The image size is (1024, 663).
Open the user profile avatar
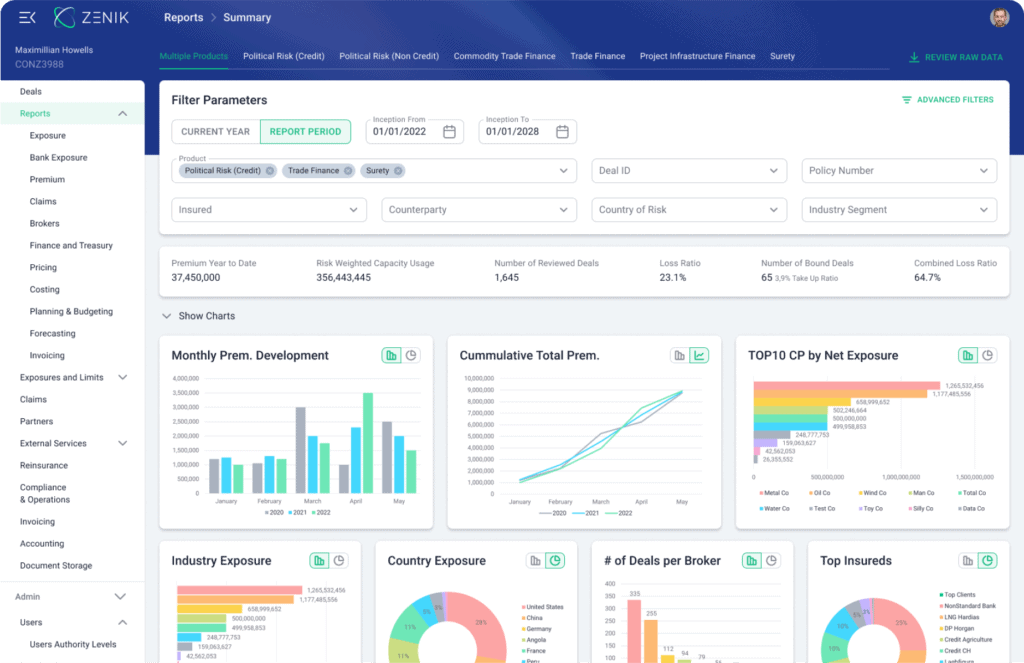(x=999, y=17)
